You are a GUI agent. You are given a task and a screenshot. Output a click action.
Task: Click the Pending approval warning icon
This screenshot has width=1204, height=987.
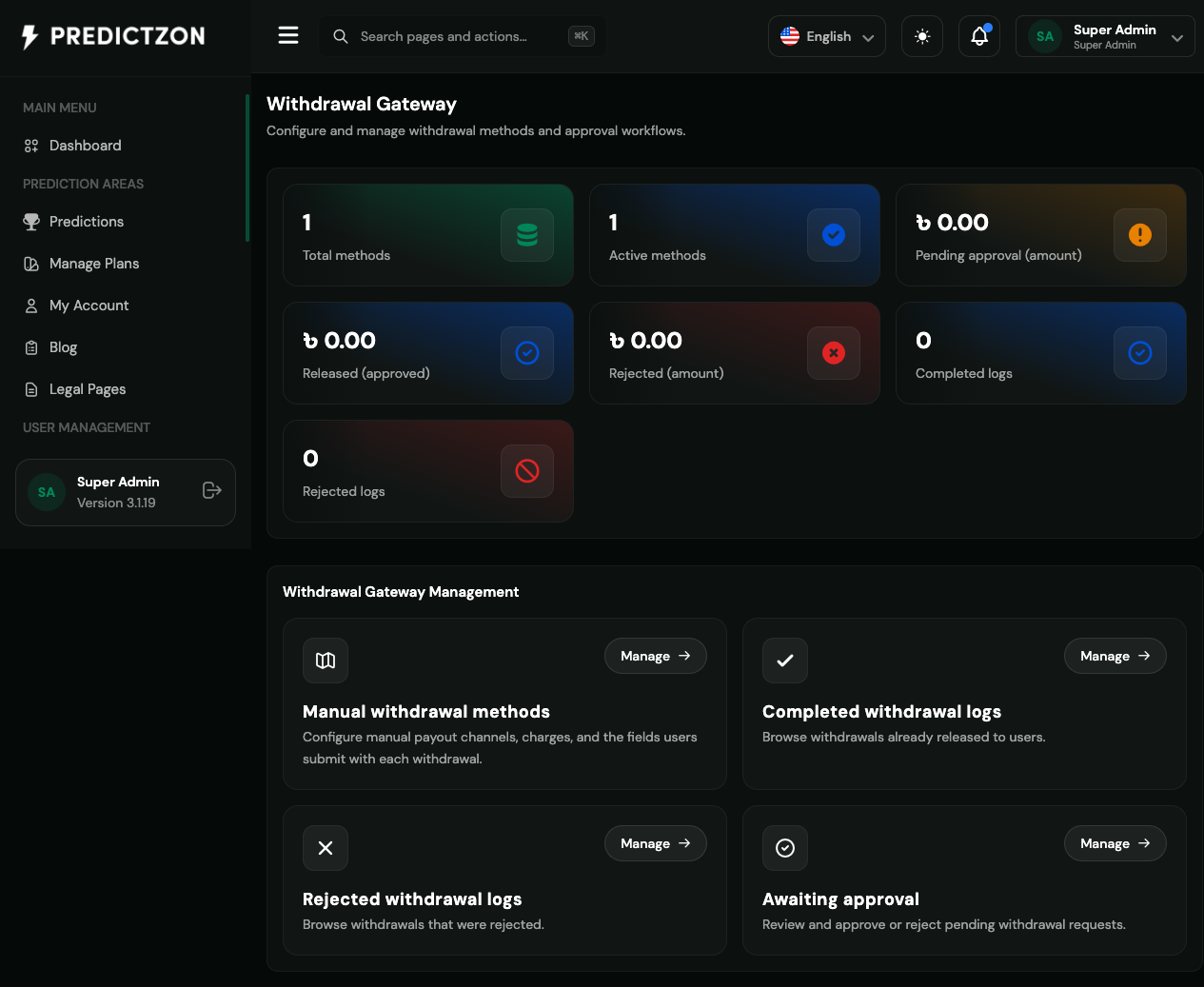(x=1140, y=235)
